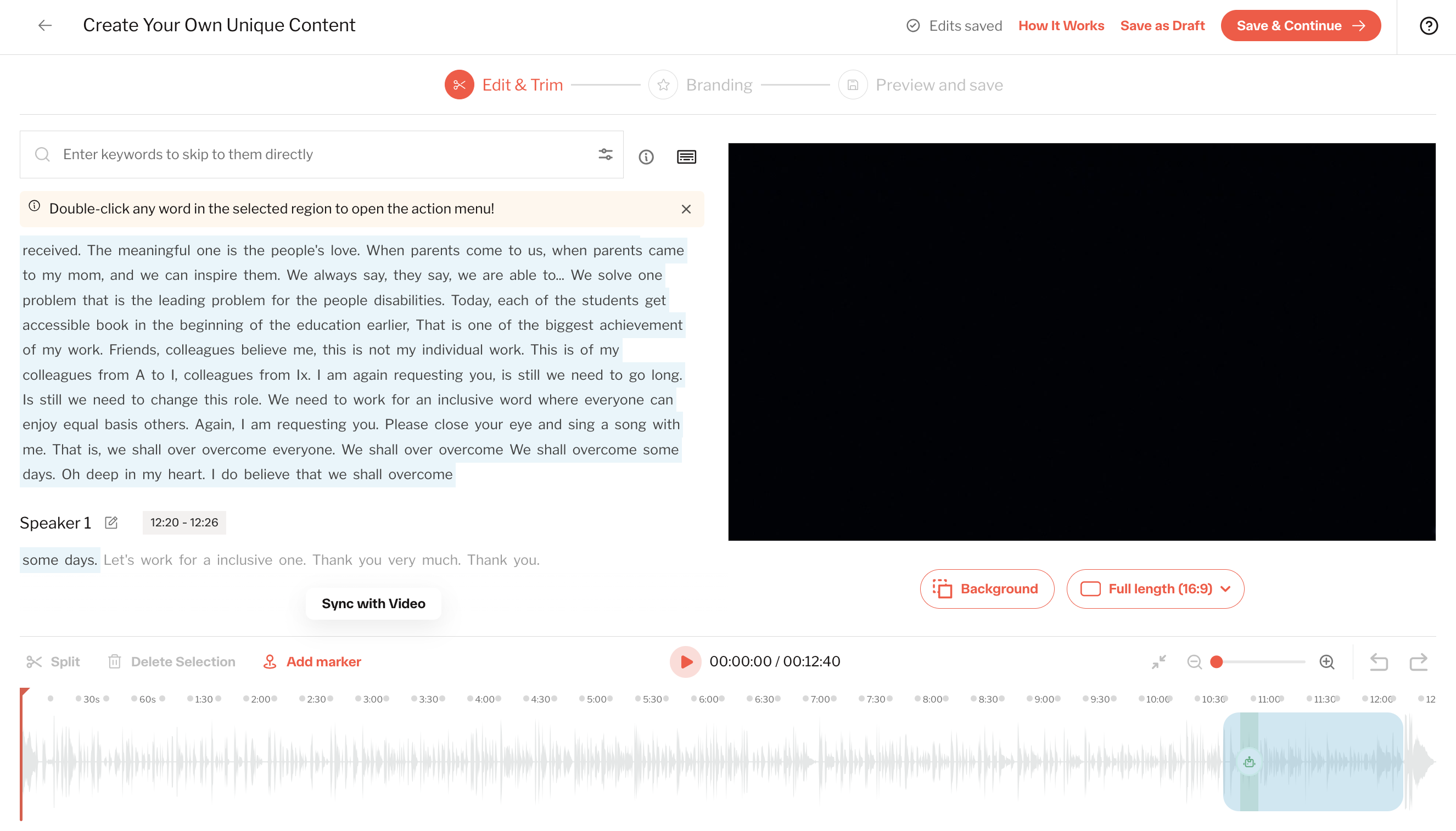Click the search magnifier icon

click(42, 154)
